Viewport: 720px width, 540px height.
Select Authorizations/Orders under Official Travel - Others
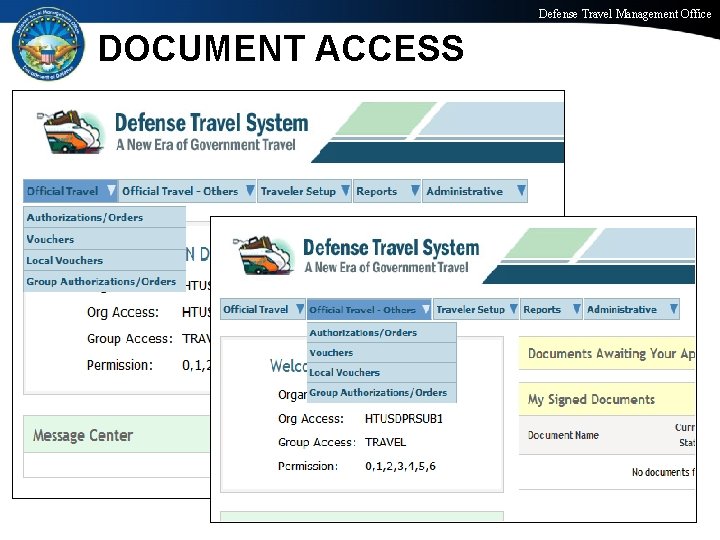382,332
